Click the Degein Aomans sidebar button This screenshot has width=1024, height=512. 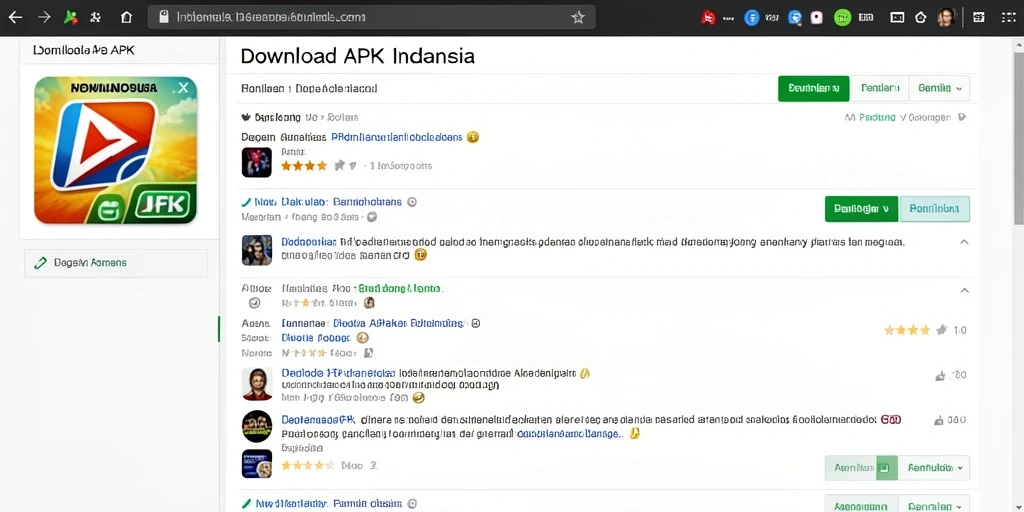click(x=116, y=263)
